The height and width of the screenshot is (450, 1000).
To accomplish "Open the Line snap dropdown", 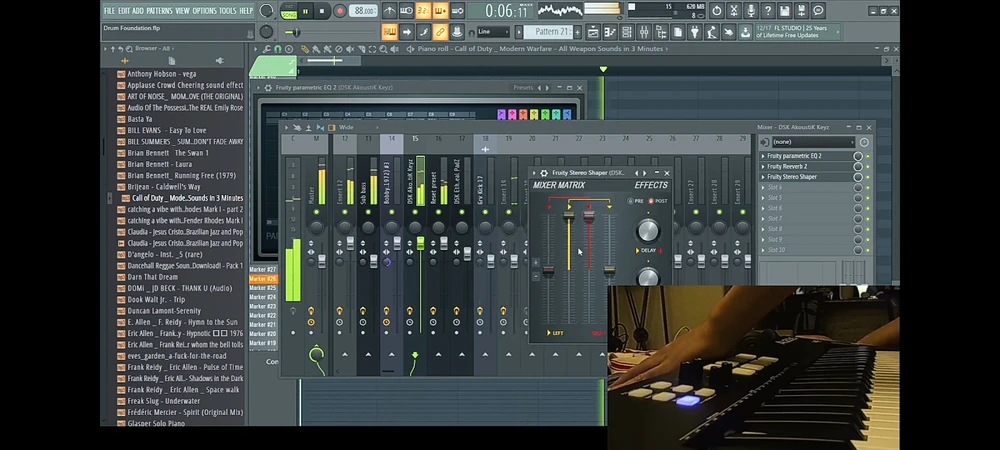I will (493, 32).
